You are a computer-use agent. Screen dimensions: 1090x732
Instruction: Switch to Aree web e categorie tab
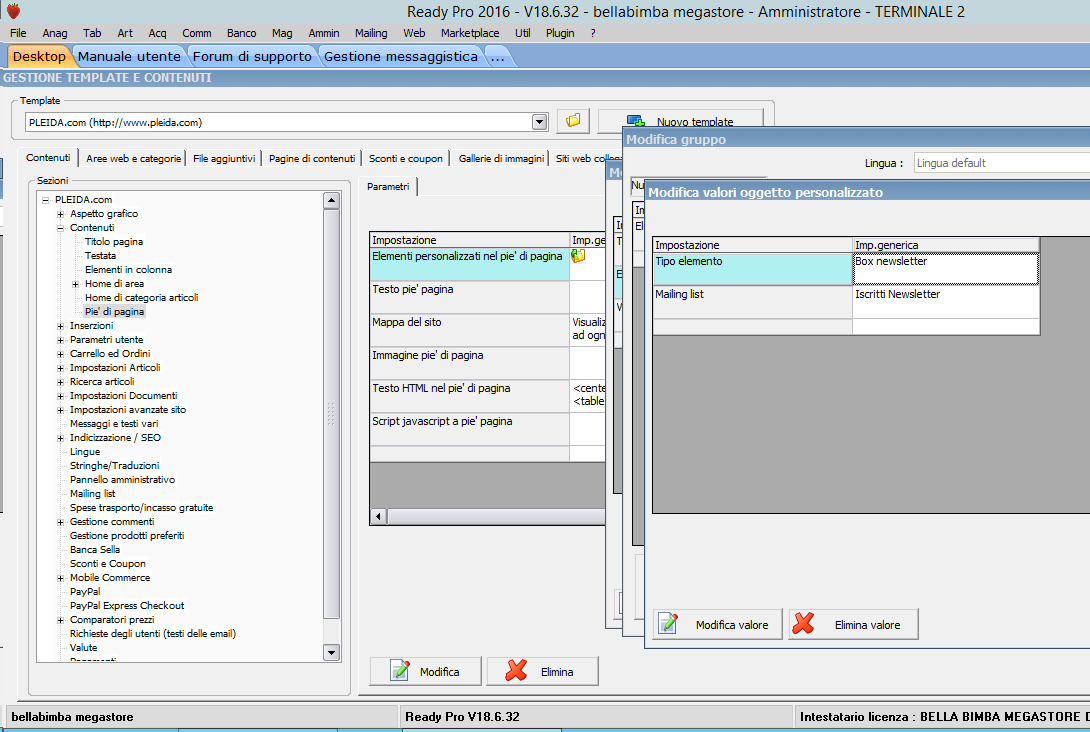[x=133, y=158]
